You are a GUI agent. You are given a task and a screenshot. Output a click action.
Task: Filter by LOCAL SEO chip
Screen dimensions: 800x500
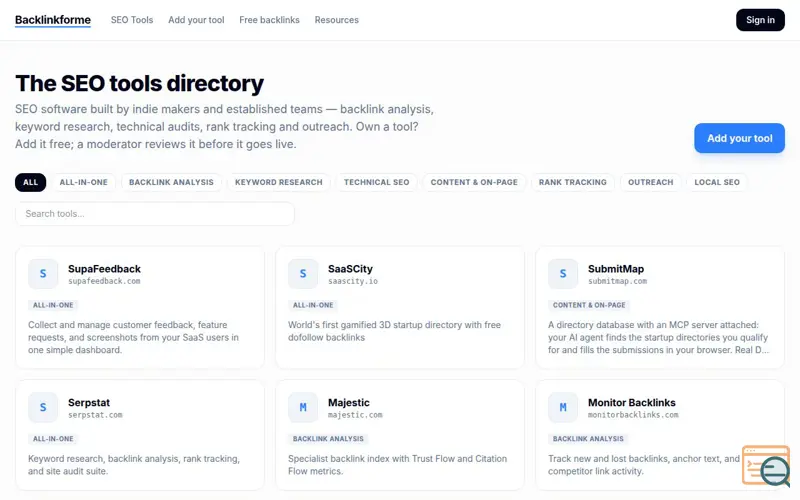[717, 183]
